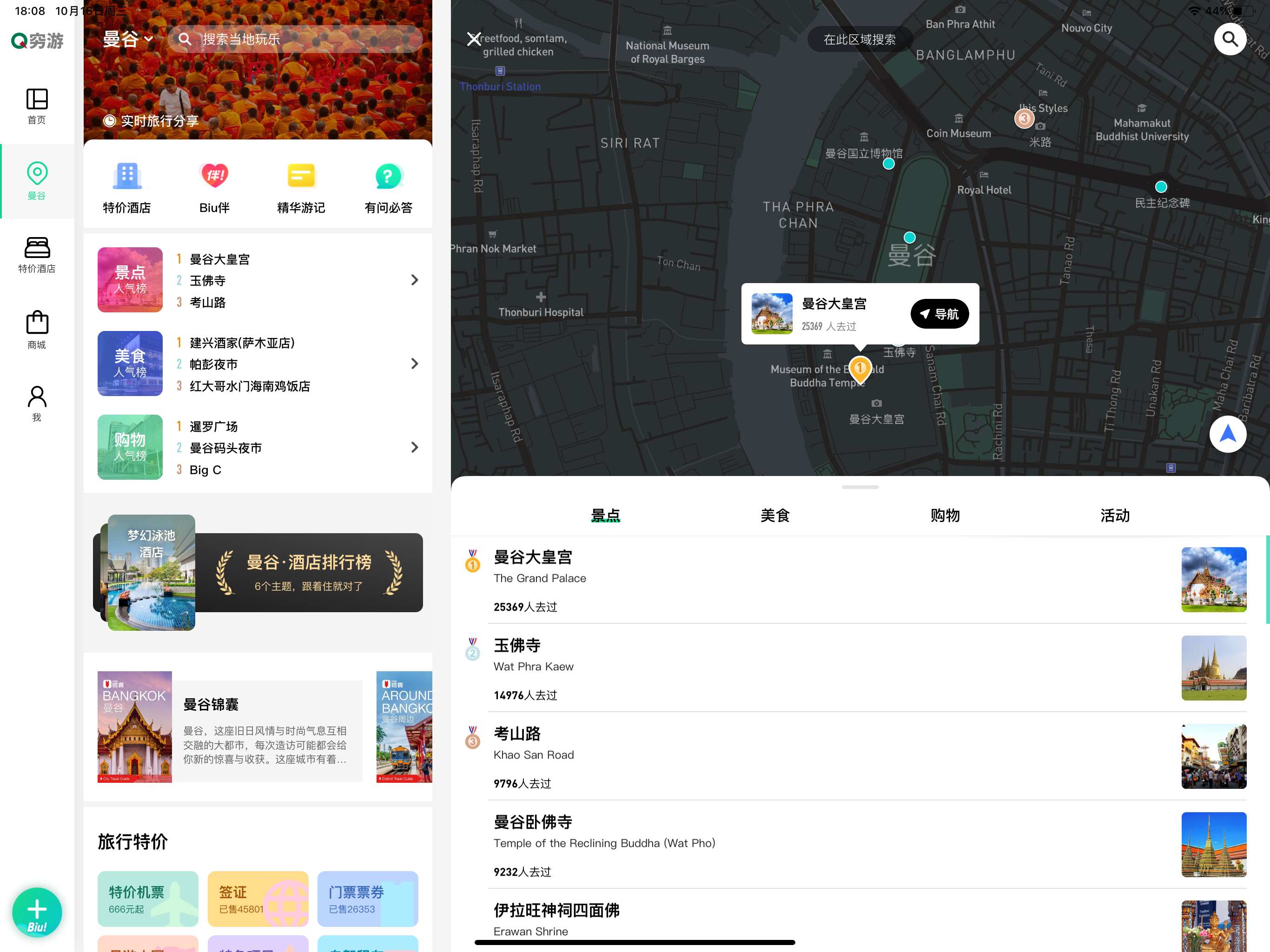Click the map search magnifier icon
Viewport: 1270px width, 952px height.
tap(1230, 39)
